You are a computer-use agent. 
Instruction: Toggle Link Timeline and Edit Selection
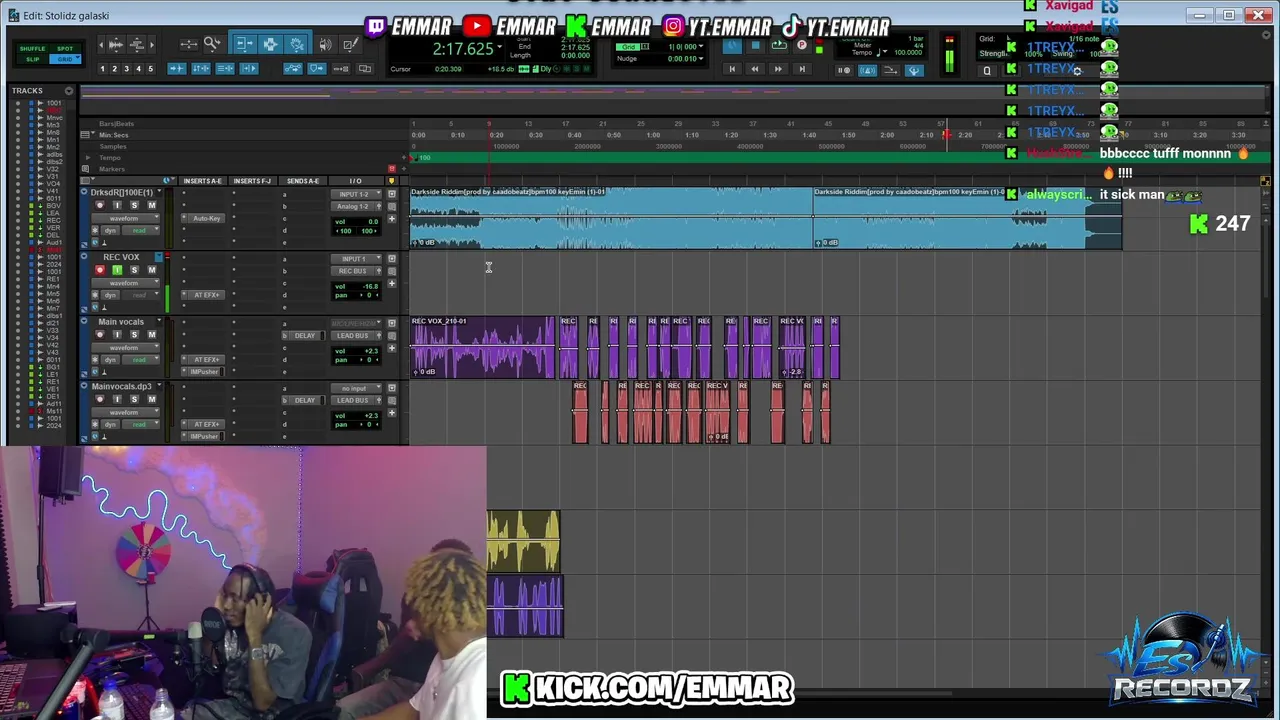pos(201,69)
